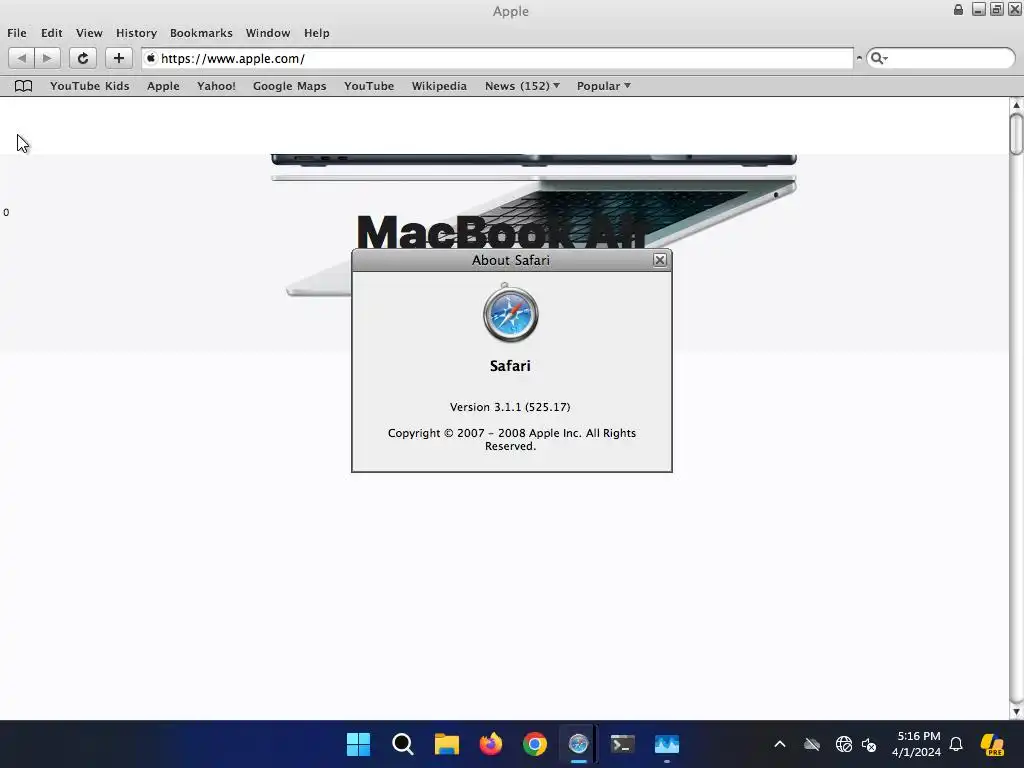Image resolution: width=1024 pixels, height=768 pixels.
Task: Open the Yahoo! bookmark
Action: pyautogui.click(x=216, y=86)
